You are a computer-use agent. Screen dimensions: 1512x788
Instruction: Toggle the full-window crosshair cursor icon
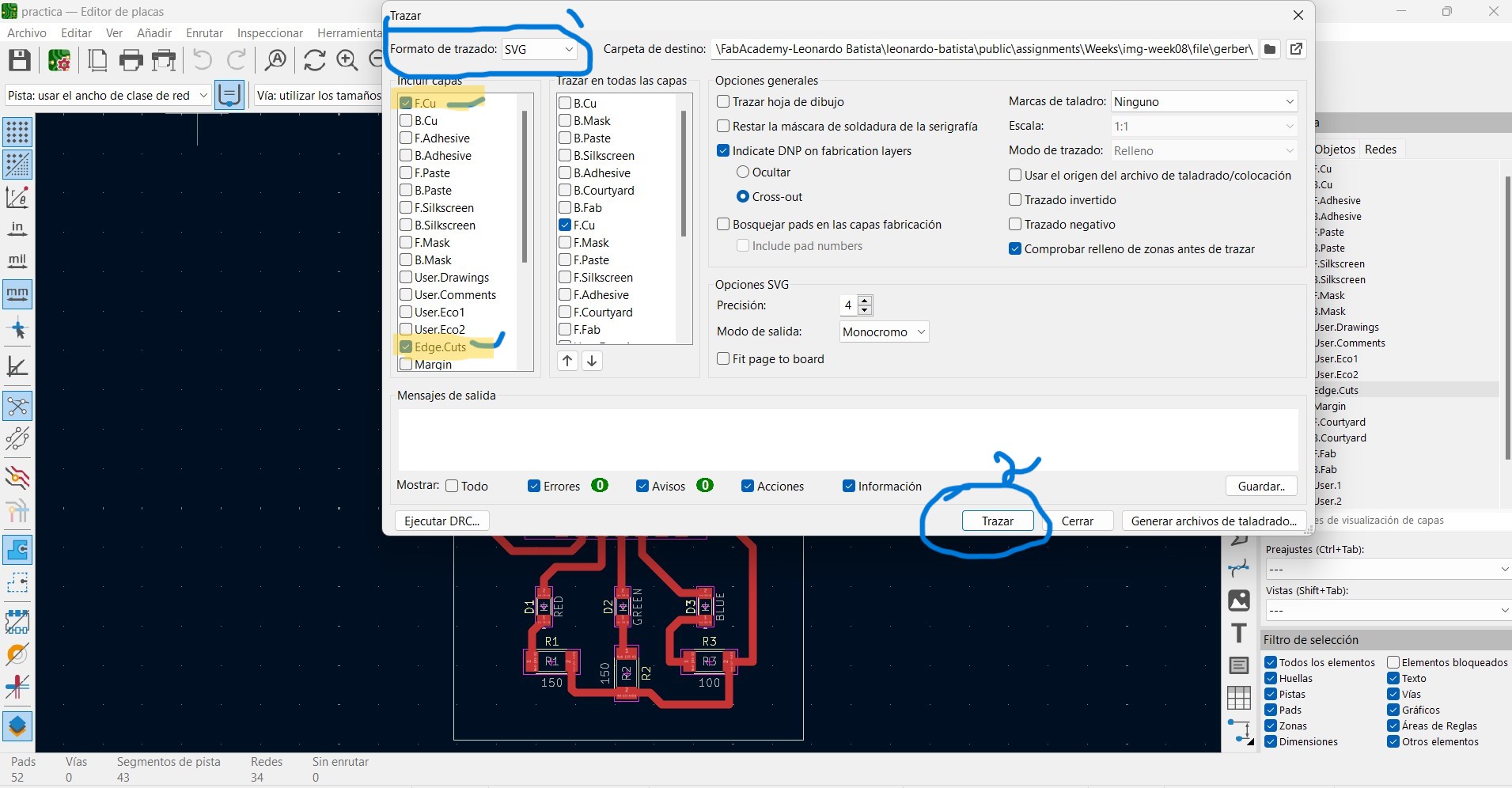coord(17,329)
